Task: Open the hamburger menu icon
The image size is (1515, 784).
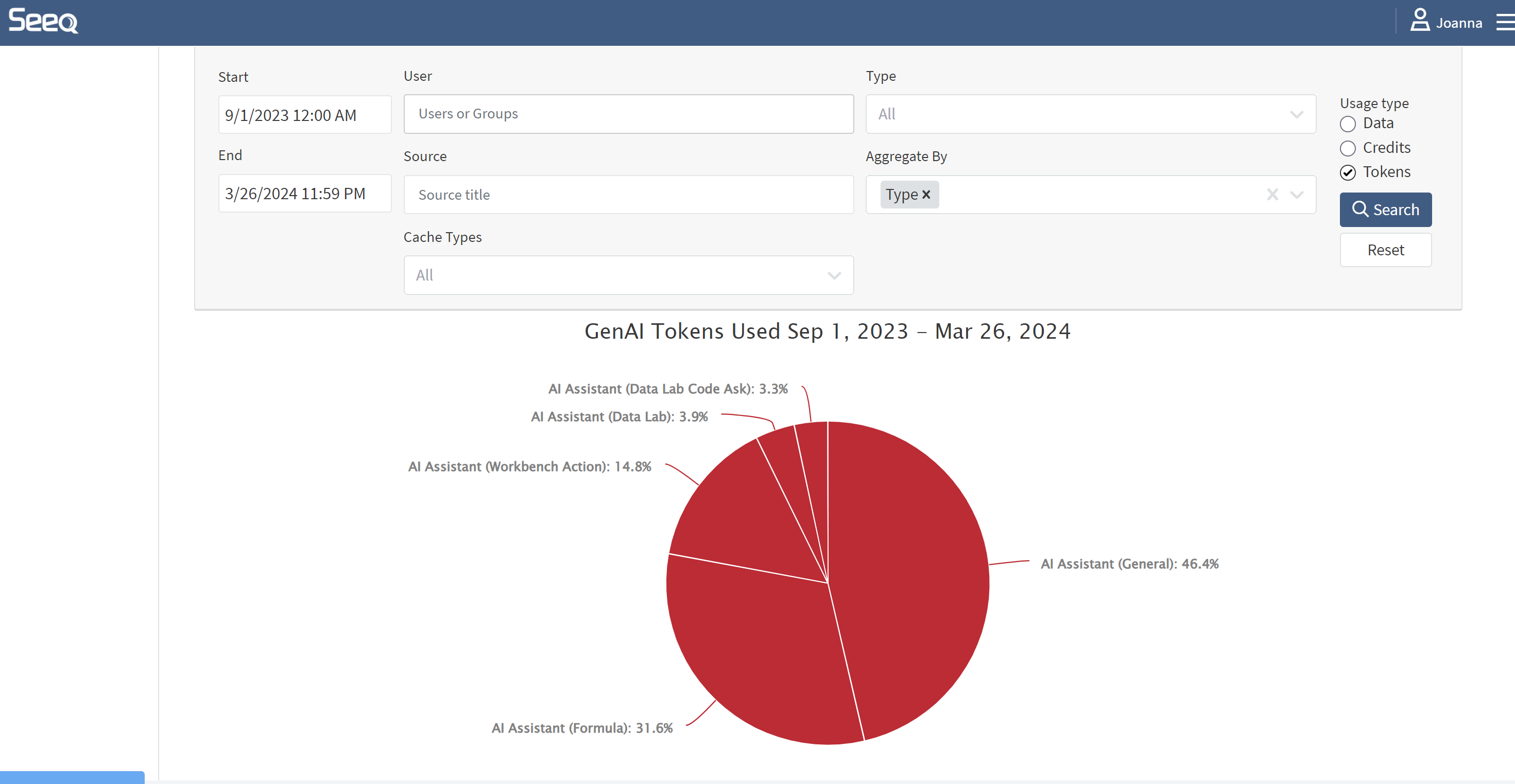Action: tap(1505, 22)
